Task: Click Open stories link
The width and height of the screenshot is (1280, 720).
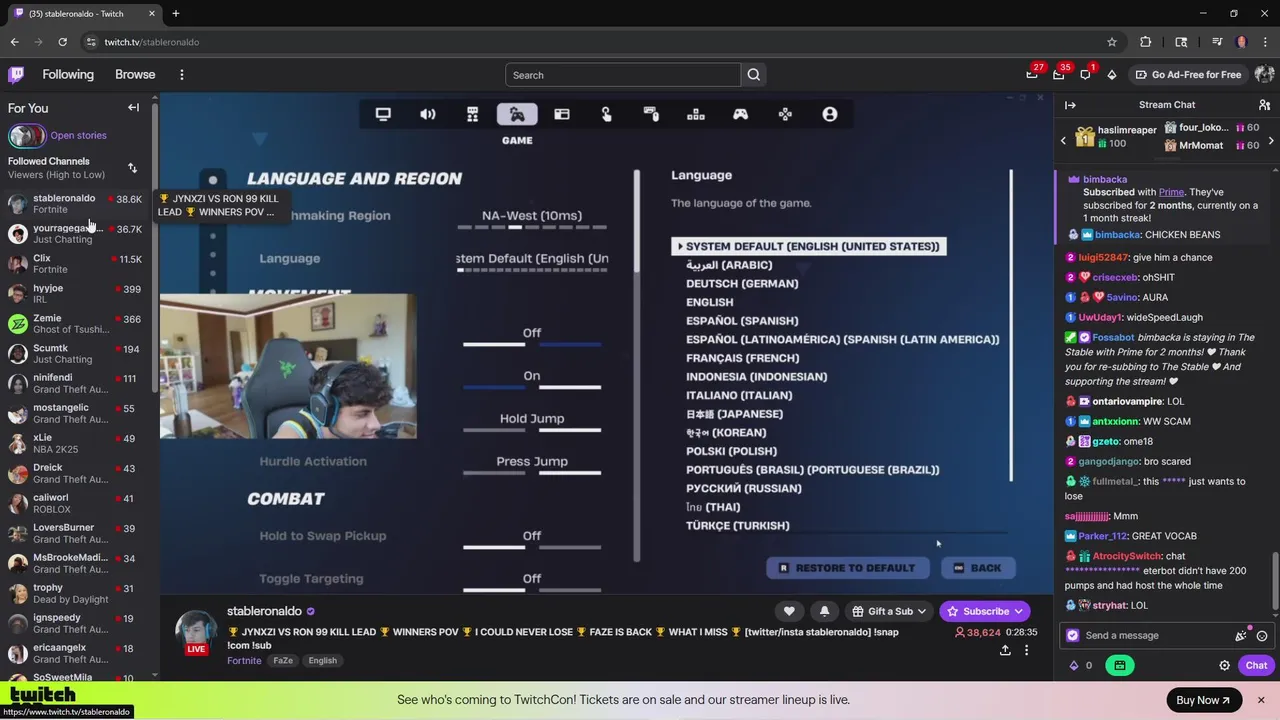Action: coord(78,135)
